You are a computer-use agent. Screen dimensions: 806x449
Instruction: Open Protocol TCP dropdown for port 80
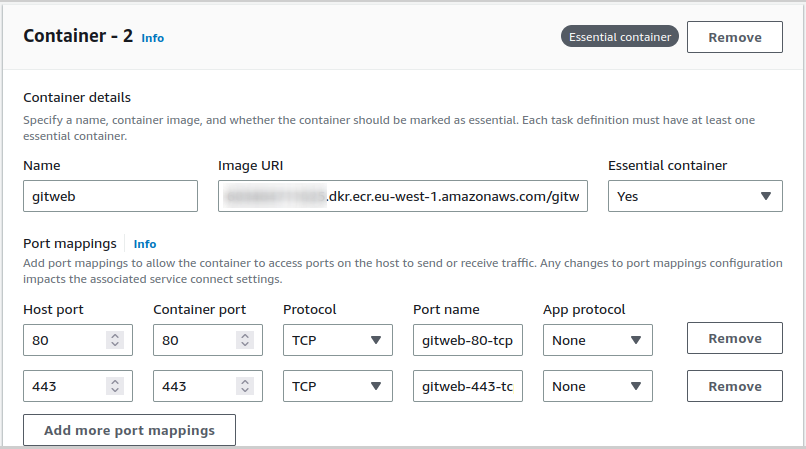tap(337, 340)
